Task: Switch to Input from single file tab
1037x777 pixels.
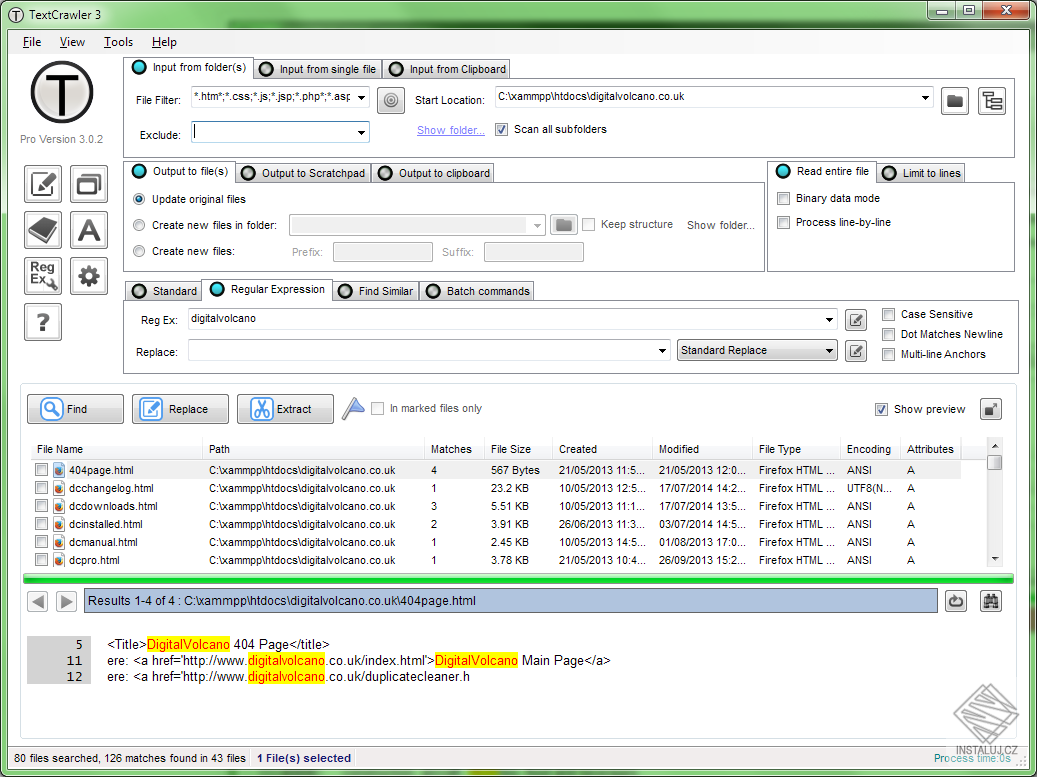Action: pyautogui.click(x=318, y=69)
